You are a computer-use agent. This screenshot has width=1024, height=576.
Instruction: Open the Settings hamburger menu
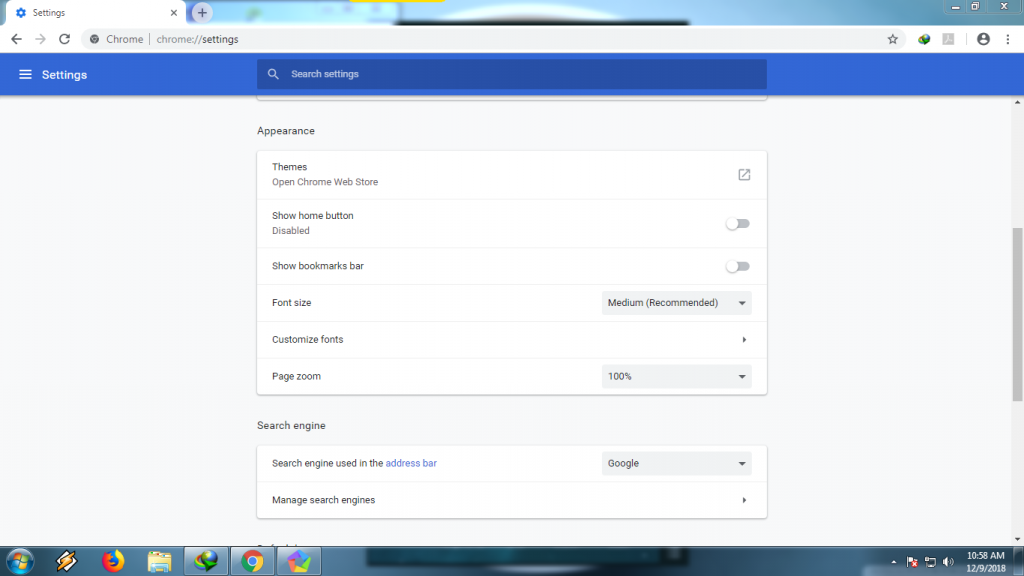point(25,75)
